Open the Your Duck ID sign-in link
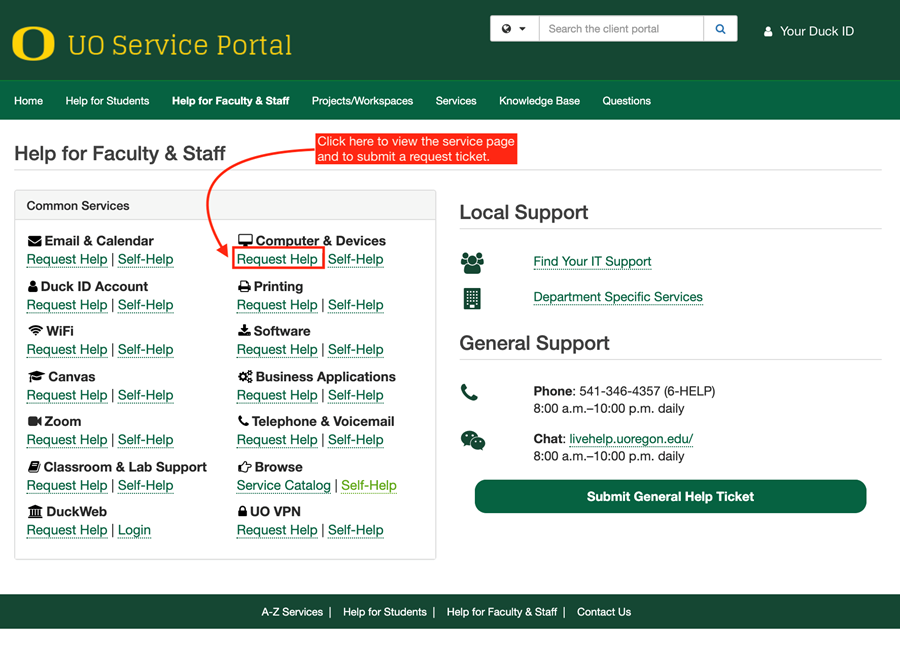Viewport: 900px width, 647px height. (809, 32)
